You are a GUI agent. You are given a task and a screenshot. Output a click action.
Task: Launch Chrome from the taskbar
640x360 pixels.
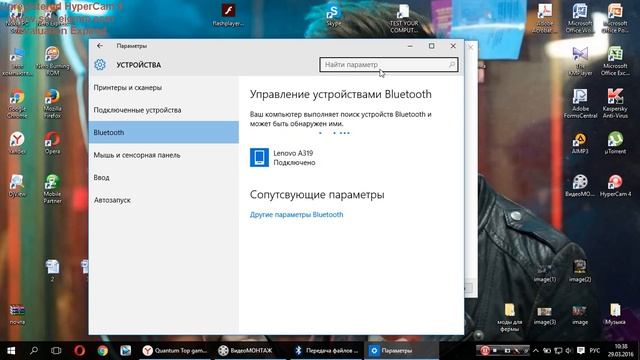pos(102,351)
